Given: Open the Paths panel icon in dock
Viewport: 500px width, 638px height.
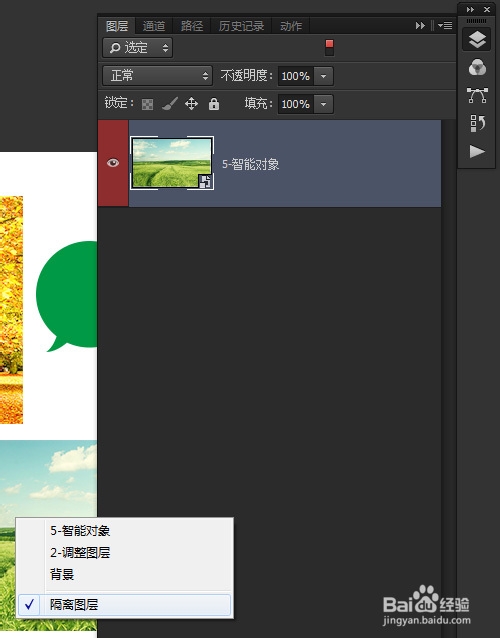Looking at the screenshot, I should coord(477,96).
